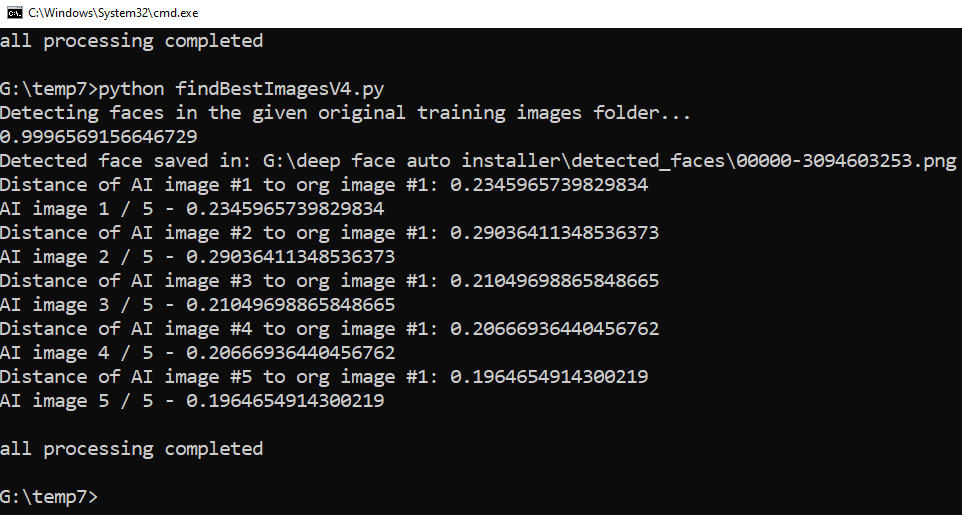Click the AI image #1 distance line
Screen dimensions: 962x515
(x=324, y=185)
